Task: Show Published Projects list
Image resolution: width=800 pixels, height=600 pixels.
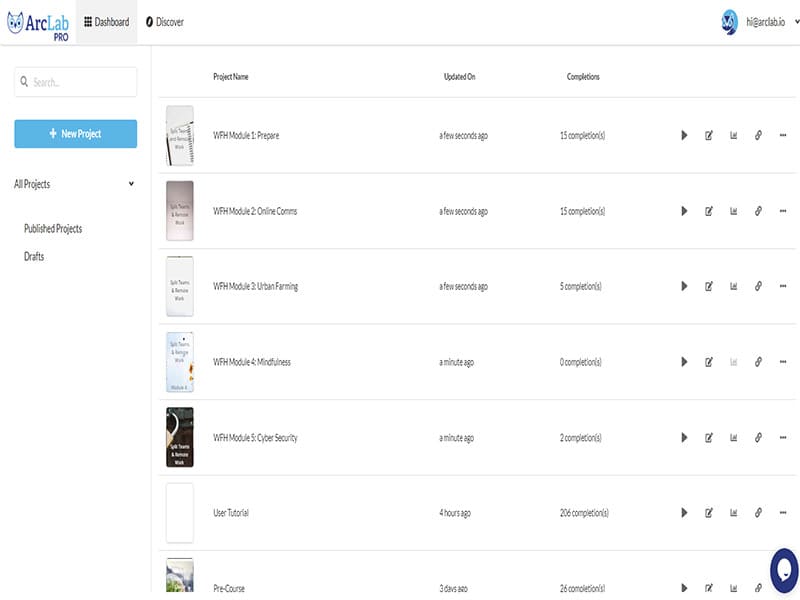Action: pyautogui.click(x=53, y=229)
